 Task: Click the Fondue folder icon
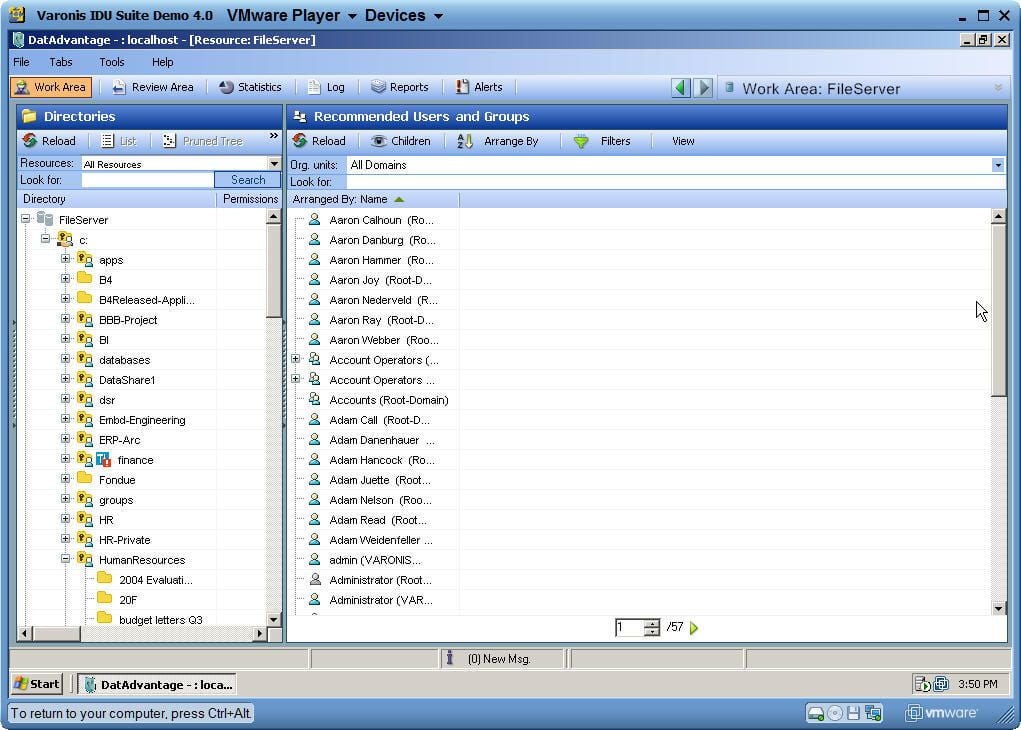click(x=85, y=479)
